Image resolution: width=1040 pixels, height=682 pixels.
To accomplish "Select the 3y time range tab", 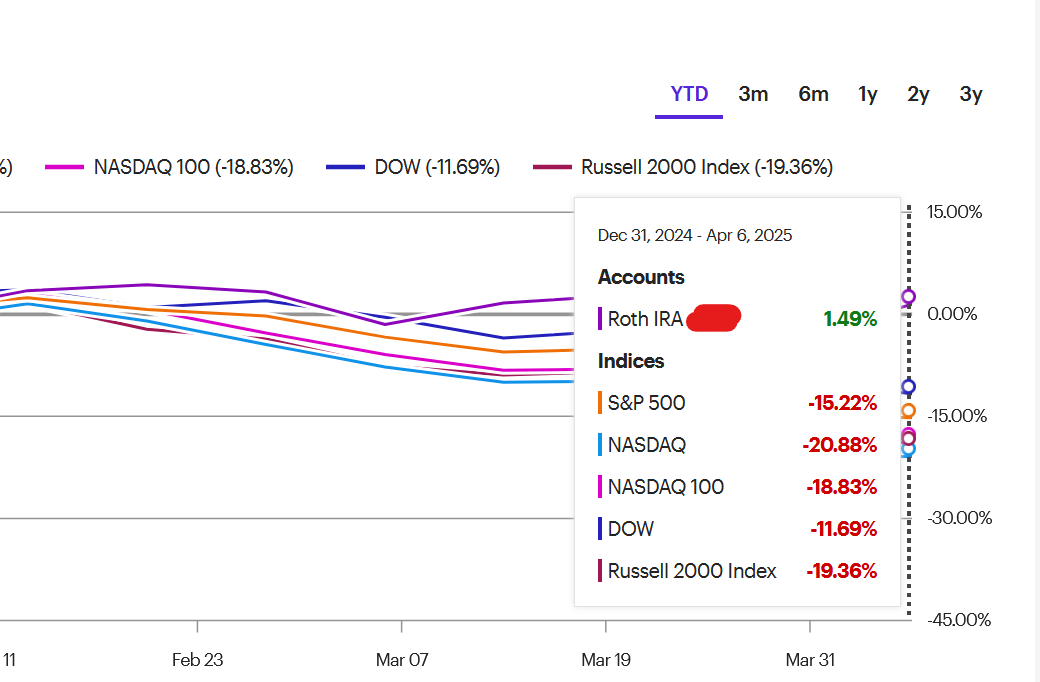I will [970, 94].
